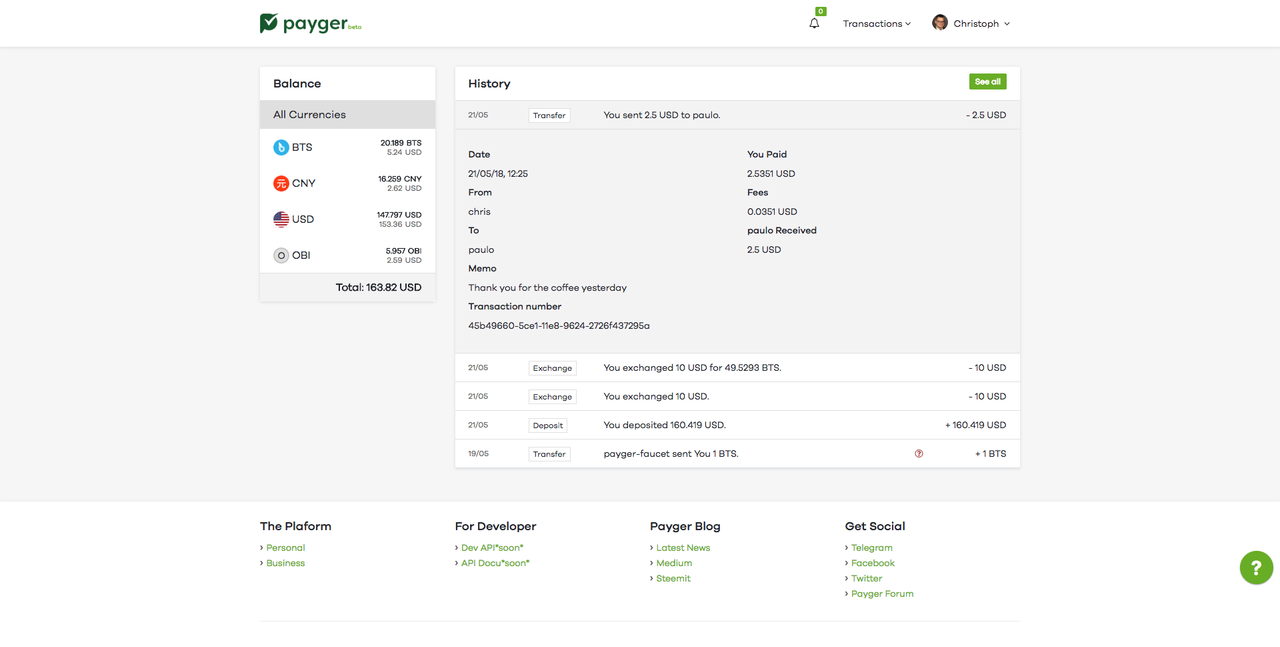The height and width of the screenshot is (647, 1280).
Task: Open the Facebook social link
Action: (873, 563)
